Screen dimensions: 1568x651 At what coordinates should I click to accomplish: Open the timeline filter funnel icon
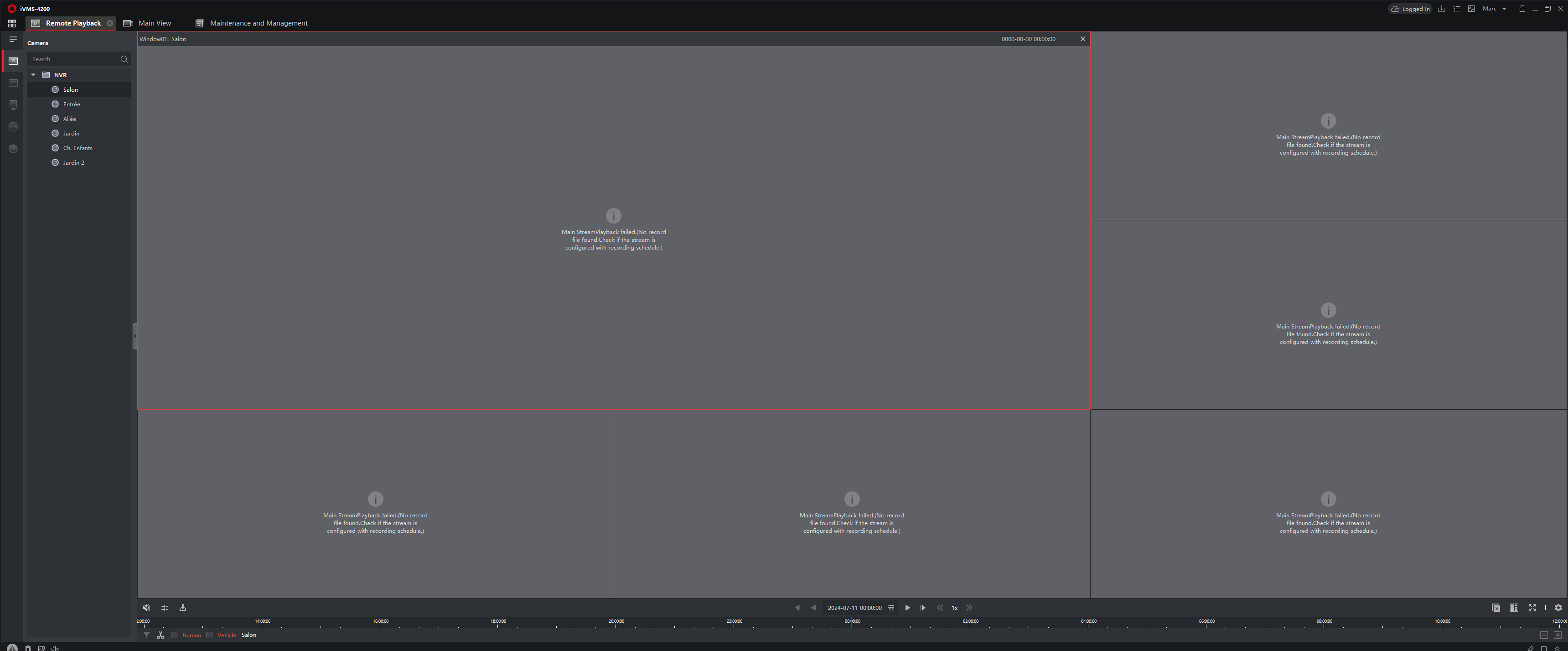pyautogui.click(x=147, y=635)
